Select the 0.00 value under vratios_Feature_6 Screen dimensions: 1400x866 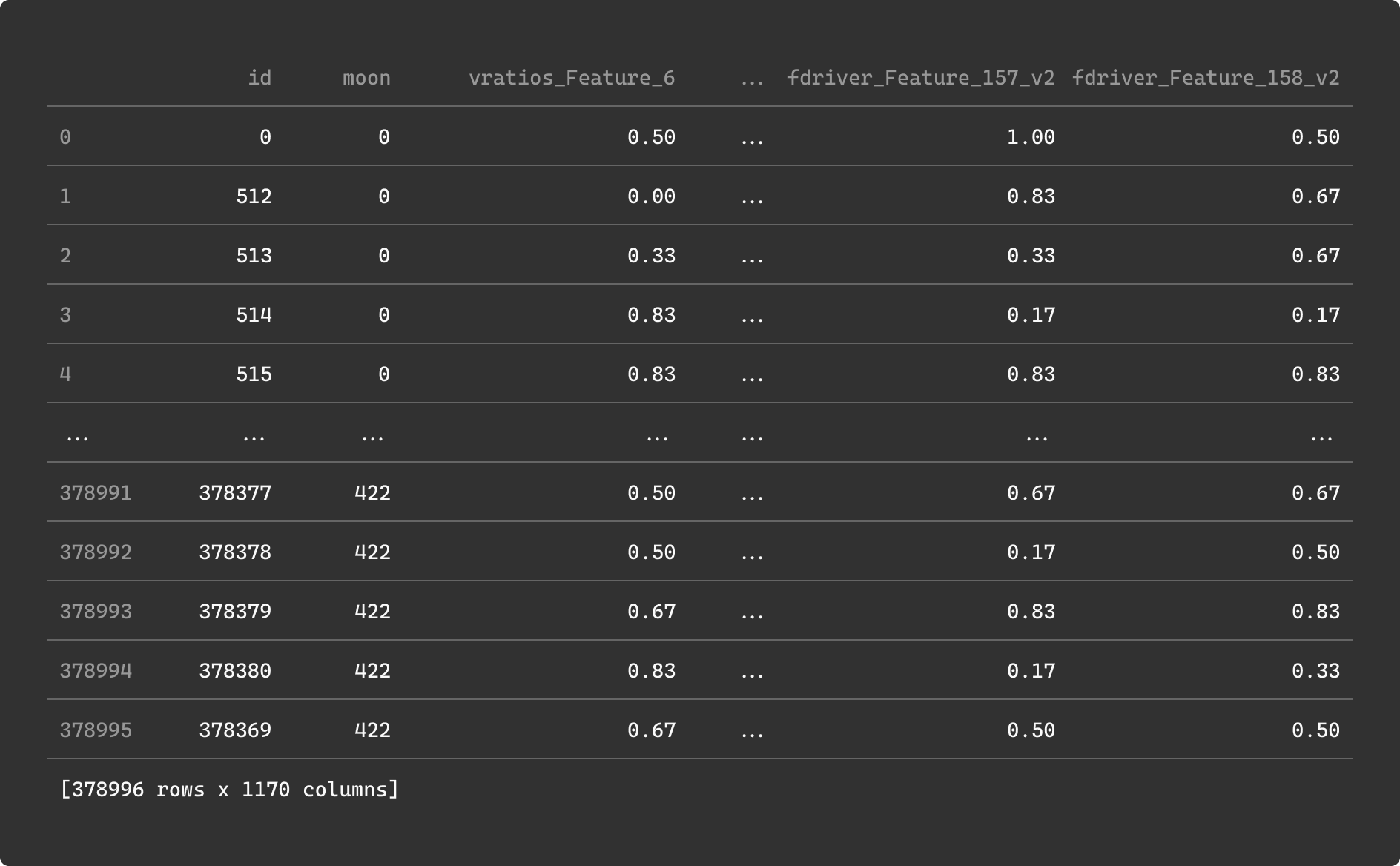[650, 196]
